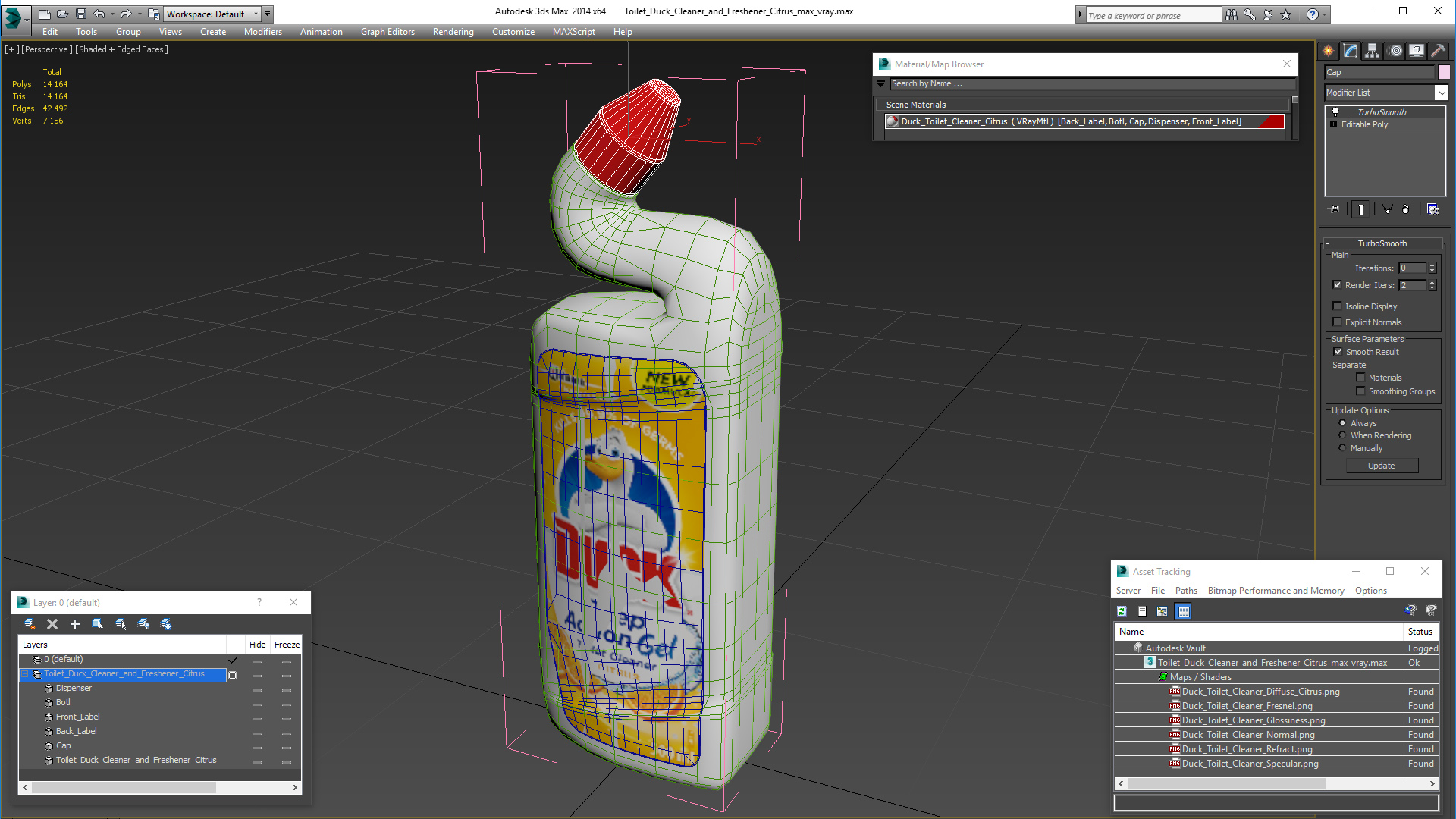Expand the Editable Poly sub-object tree
This screenshot has height=819, width=1456.
click(x=1334, y=124)
